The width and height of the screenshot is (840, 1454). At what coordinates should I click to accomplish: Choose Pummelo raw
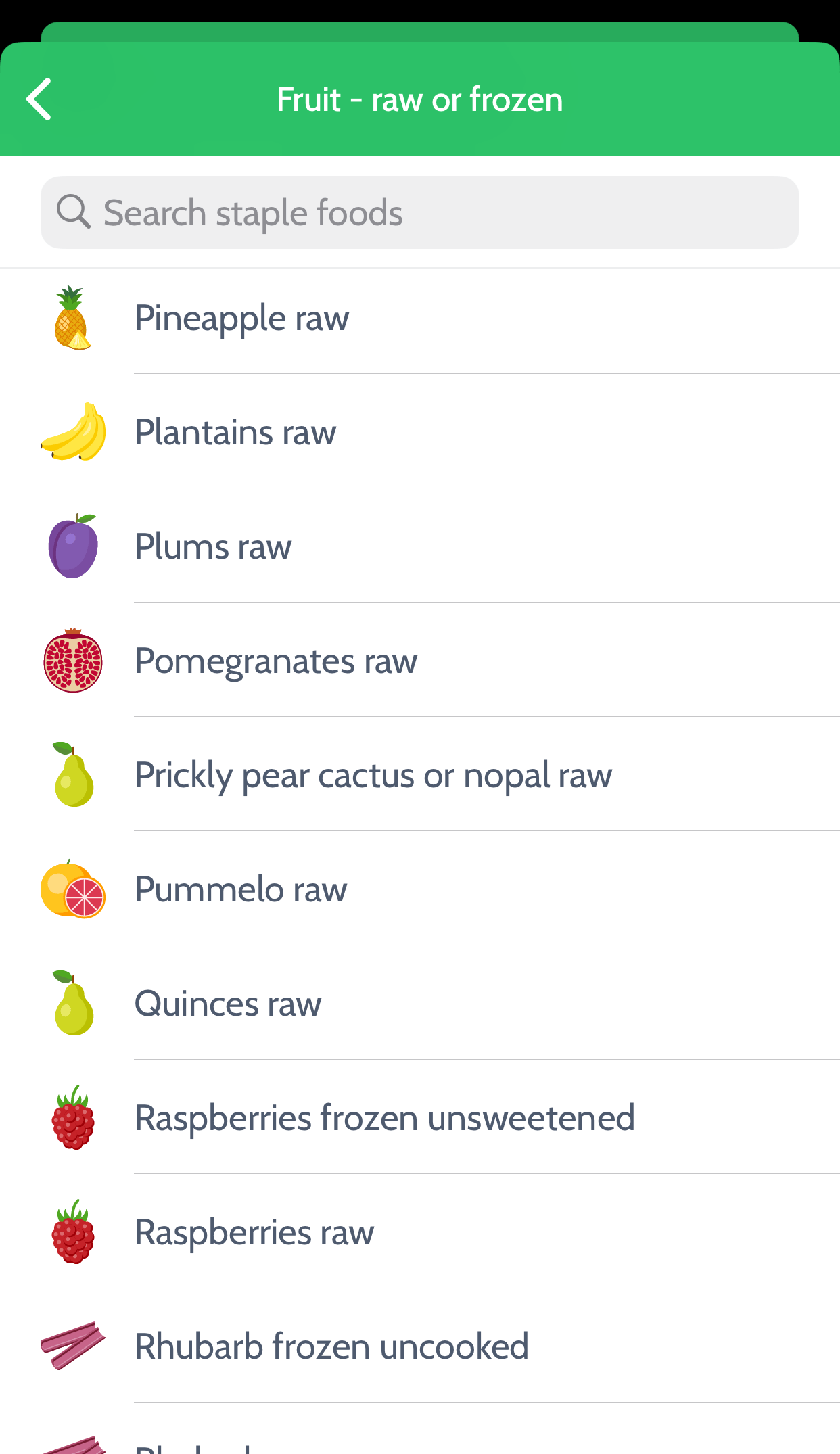coord(241,889)
